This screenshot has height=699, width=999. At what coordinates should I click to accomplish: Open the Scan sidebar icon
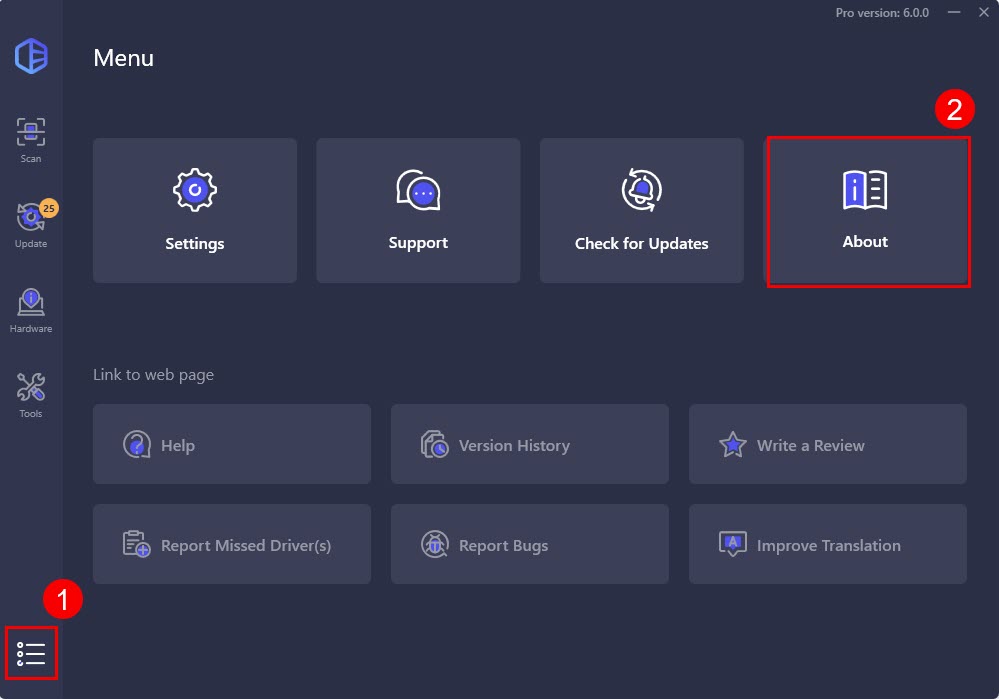tap(31, 139)
